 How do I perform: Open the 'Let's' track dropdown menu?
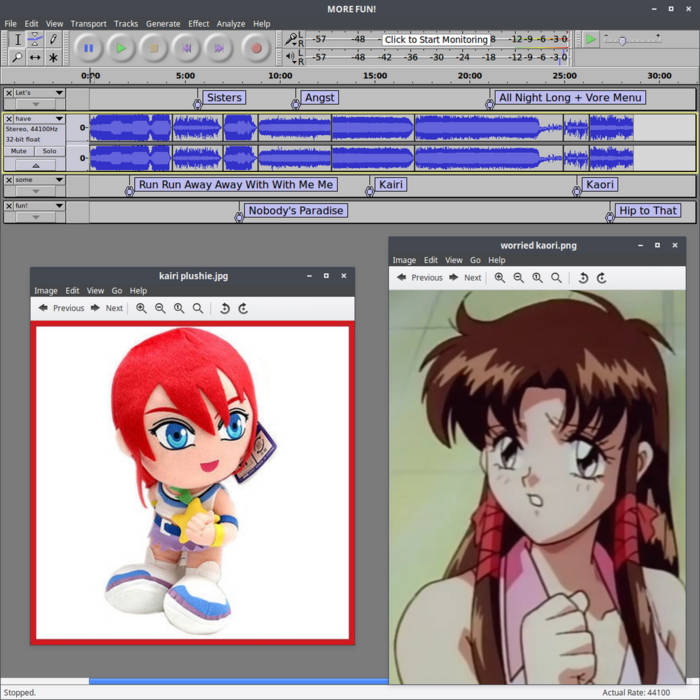[59, 93]
